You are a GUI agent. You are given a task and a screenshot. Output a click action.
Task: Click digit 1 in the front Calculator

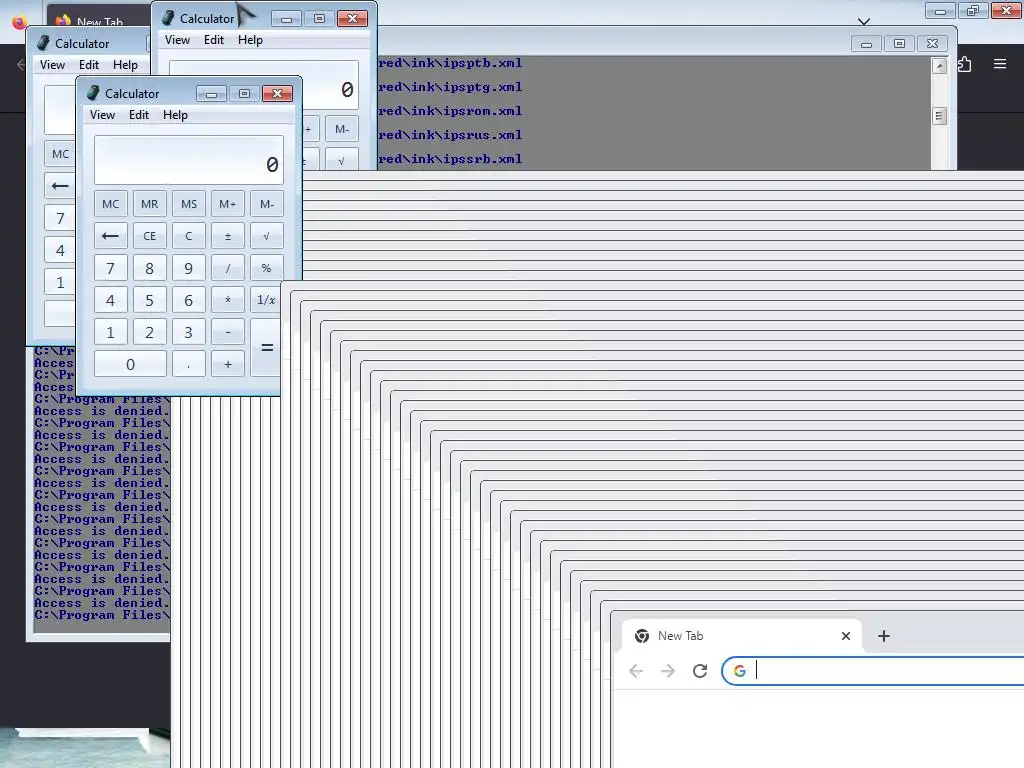[110, 332]
